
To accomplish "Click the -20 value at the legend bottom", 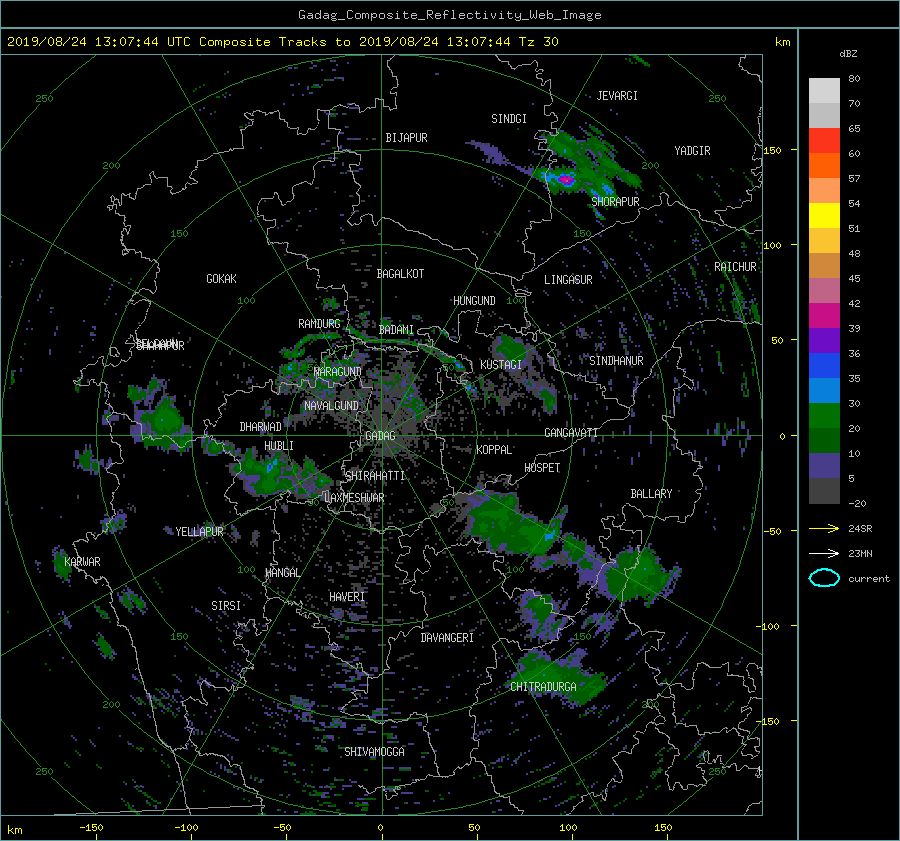I will 857,503.
